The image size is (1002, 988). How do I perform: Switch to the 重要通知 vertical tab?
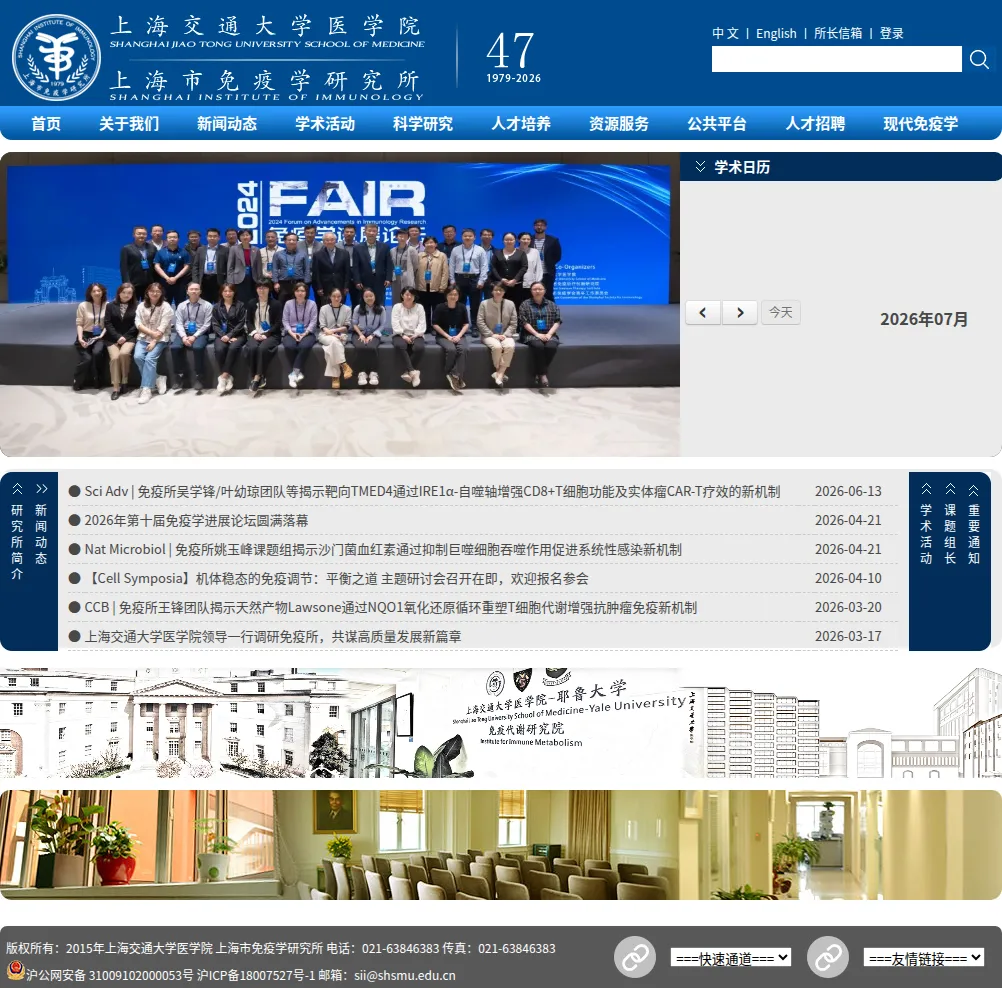click(x=974, y=526)
